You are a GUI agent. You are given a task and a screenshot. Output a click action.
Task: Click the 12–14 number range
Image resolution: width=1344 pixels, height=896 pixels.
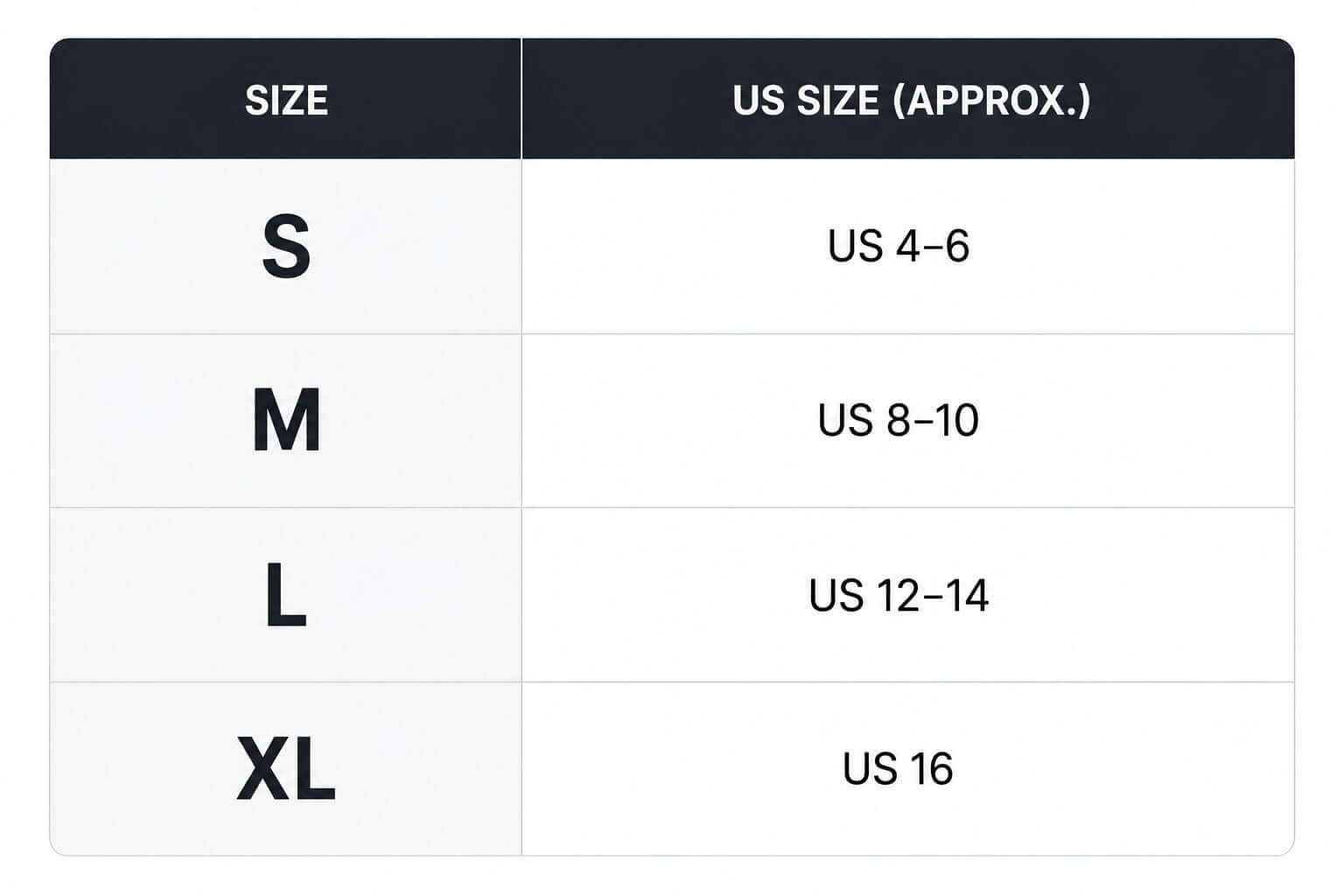[933, 595]
